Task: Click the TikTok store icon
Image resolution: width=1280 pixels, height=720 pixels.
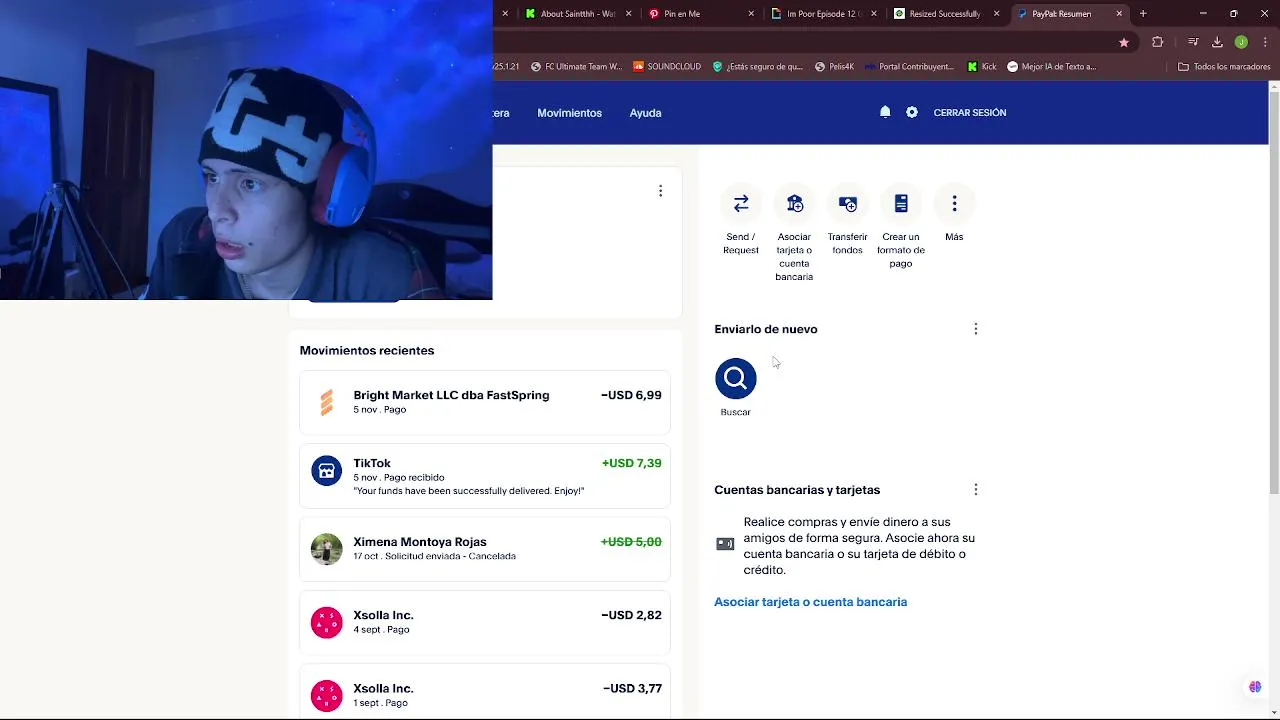Action: [326, 470]
